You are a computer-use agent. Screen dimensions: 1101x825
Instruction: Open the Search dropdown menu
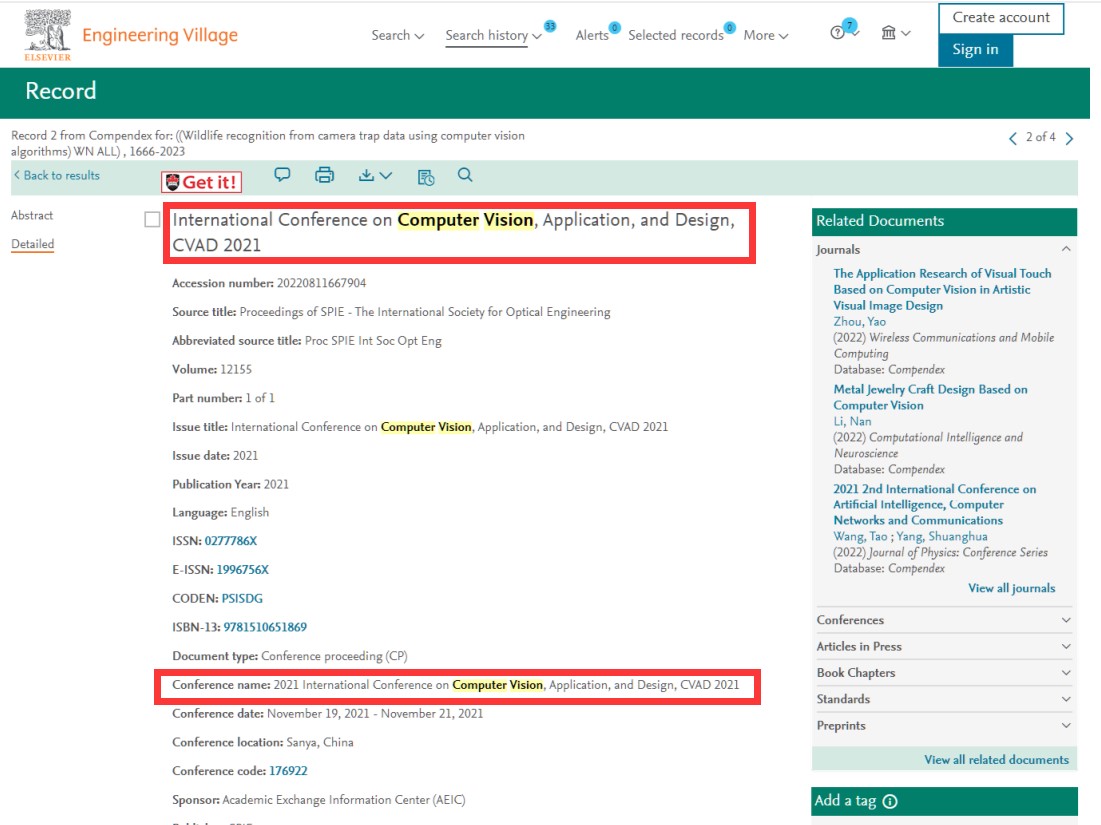397,35
